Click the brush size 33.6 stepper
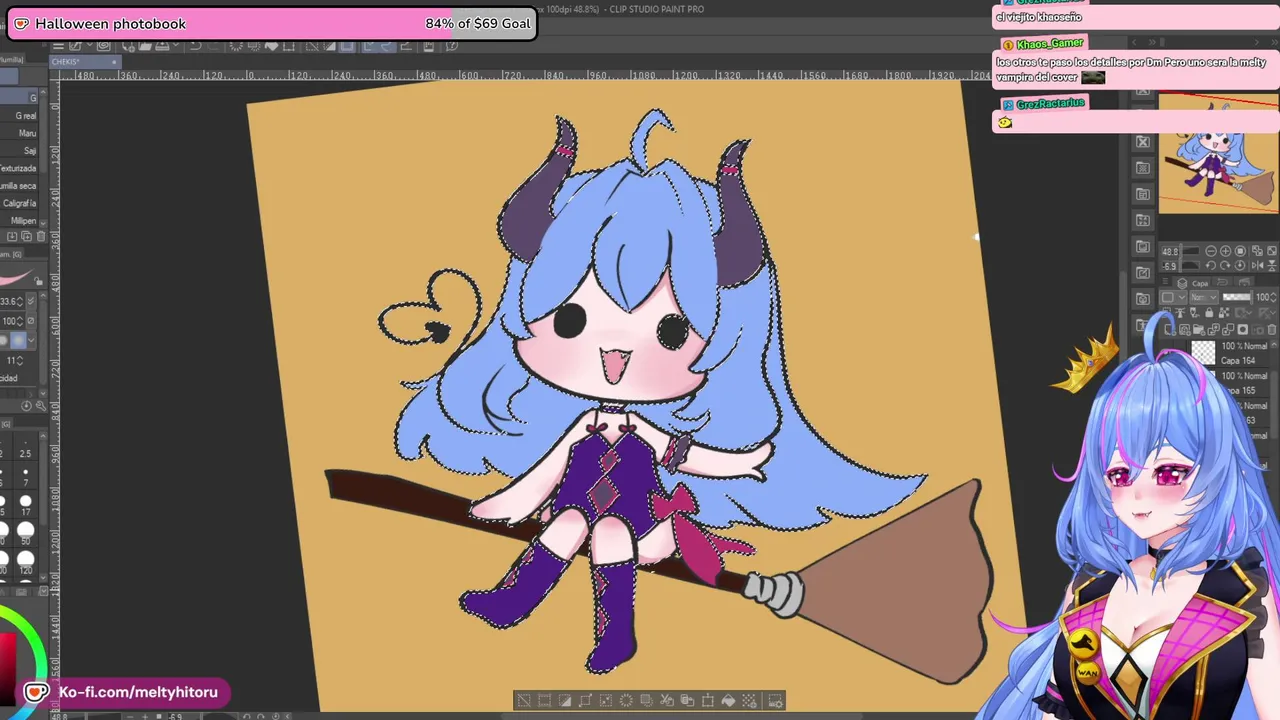Screen dimensions: 1280x720 click(20, 301)
